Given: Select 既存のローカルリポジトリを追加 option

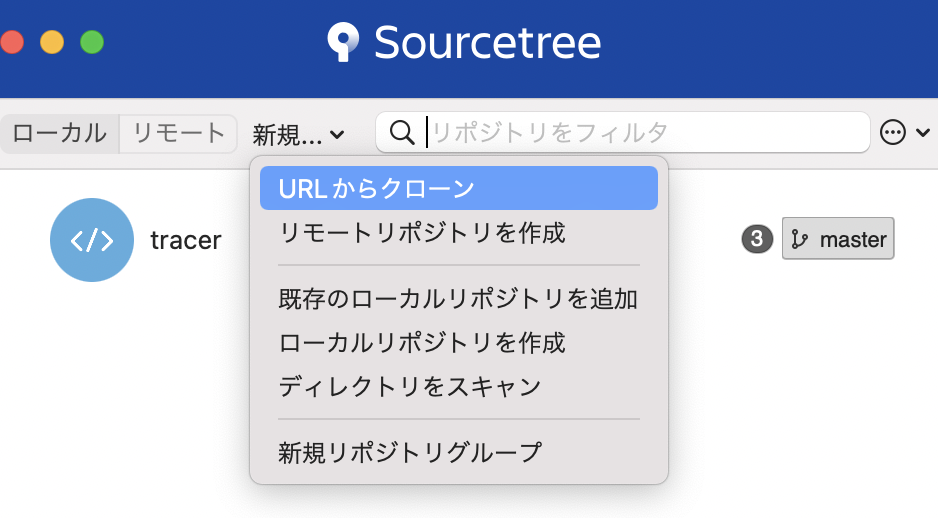Looking at the screenshot, I should [x=458, y=298].
